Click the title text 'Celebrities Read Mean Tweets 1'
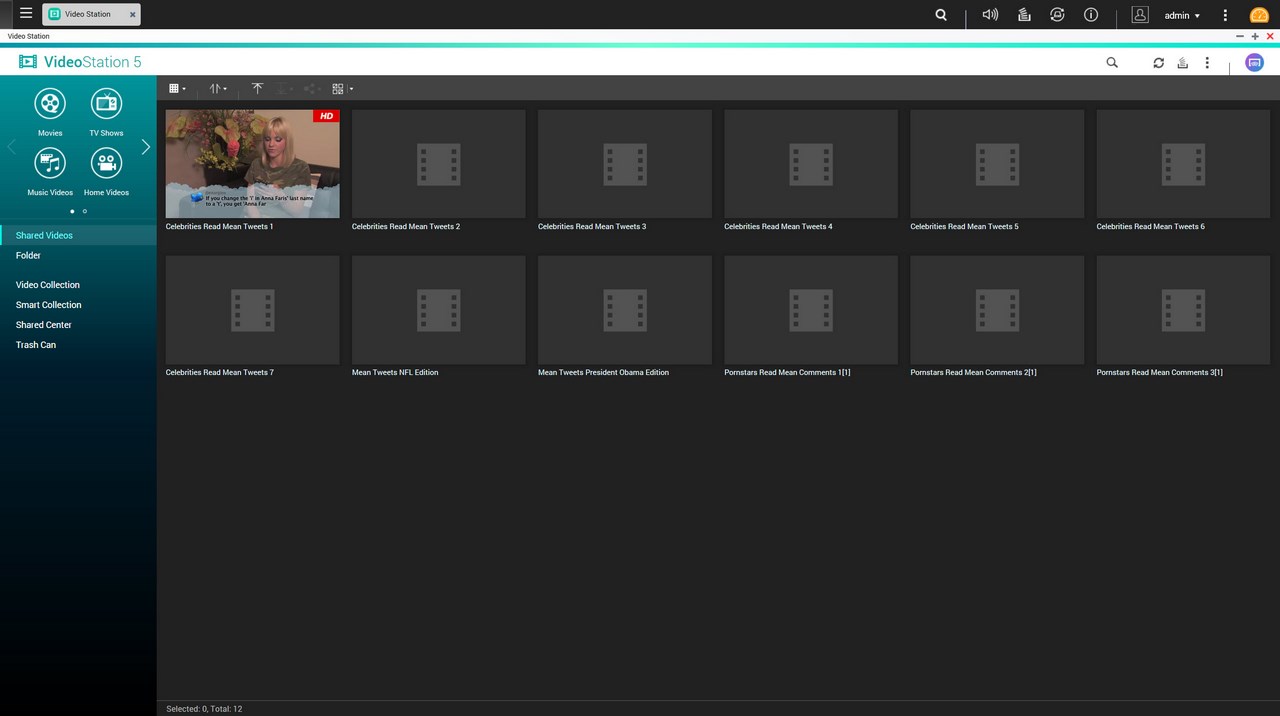This screenshot has width=1280, height=716. [x=220, y=227]
